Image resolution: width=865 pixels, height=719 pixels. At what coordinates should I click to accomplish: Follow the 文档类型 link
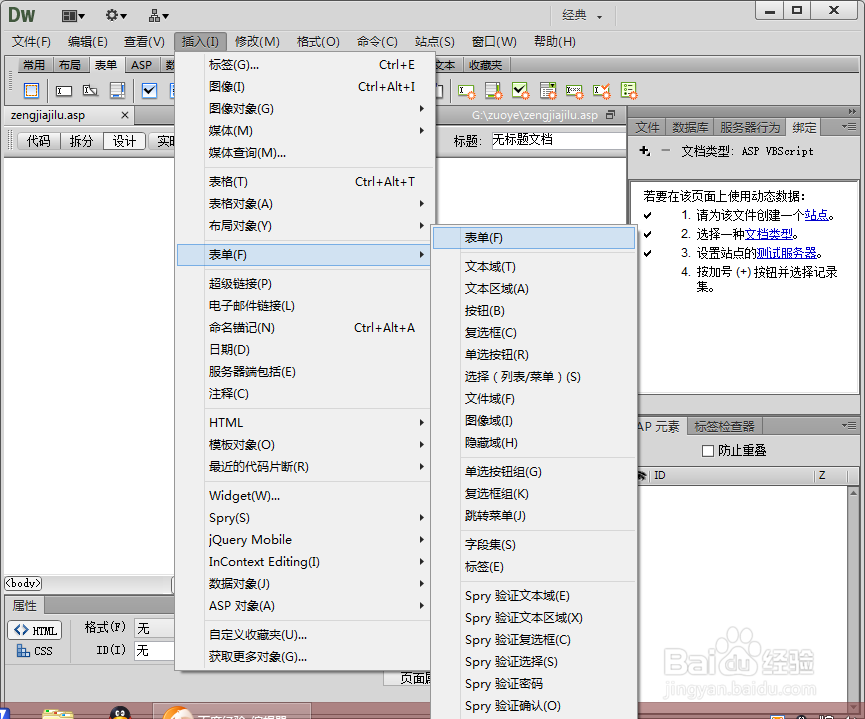tap(768, 234)
